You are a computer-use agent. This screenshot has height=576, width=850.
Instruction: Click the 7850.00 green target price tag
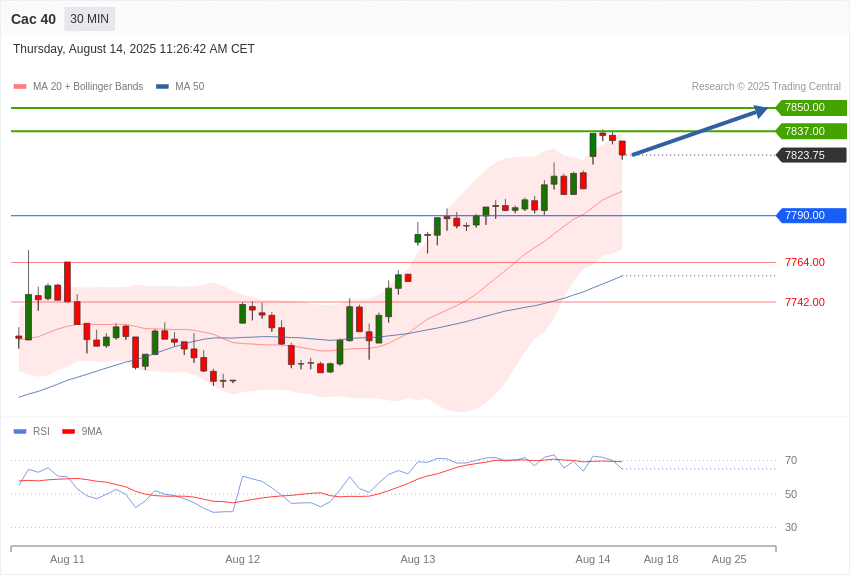pyautogui.click(x=811, y=107)
